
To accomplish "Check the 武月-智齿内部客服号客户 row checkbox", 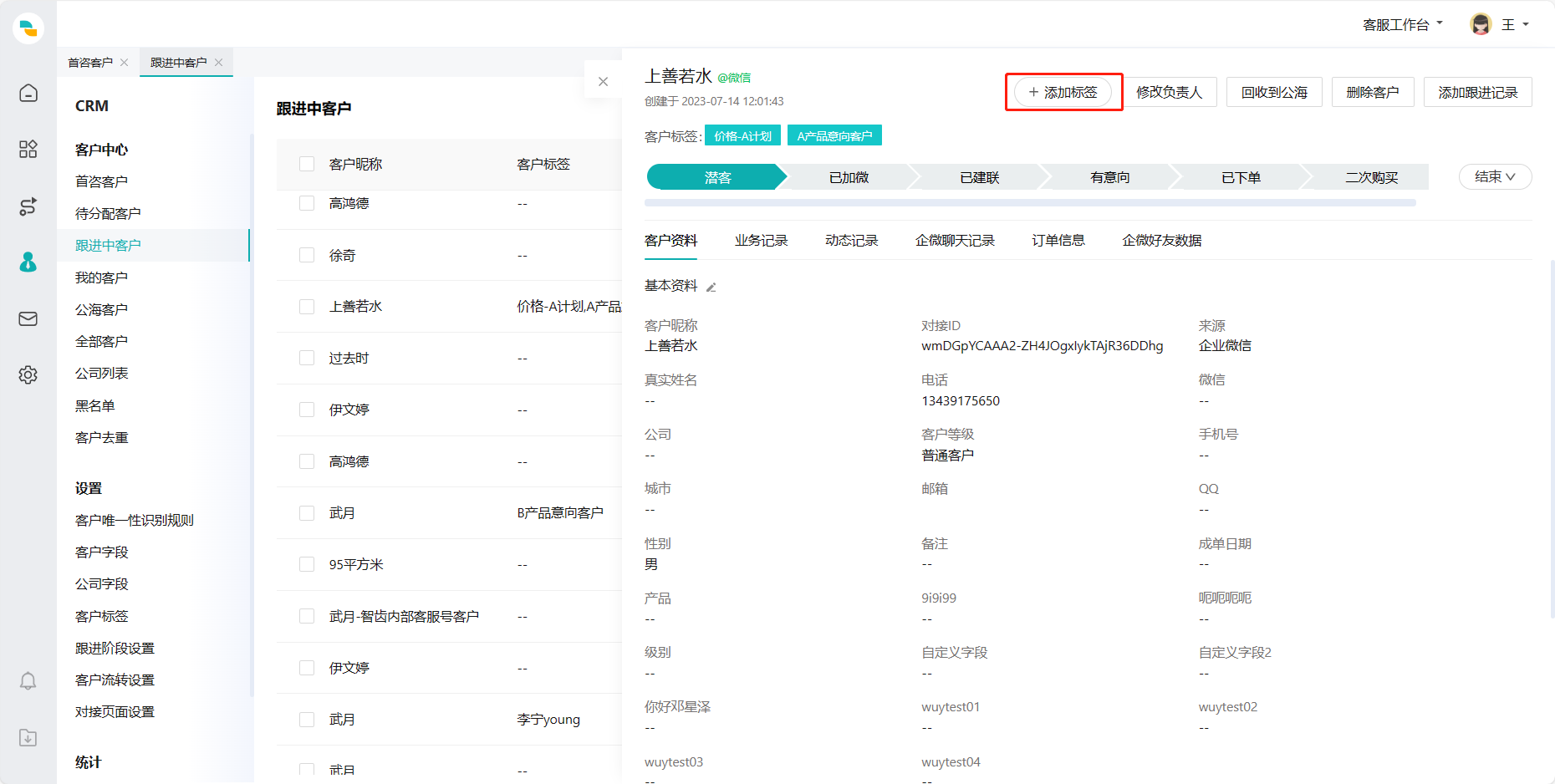I will [307, 616].
